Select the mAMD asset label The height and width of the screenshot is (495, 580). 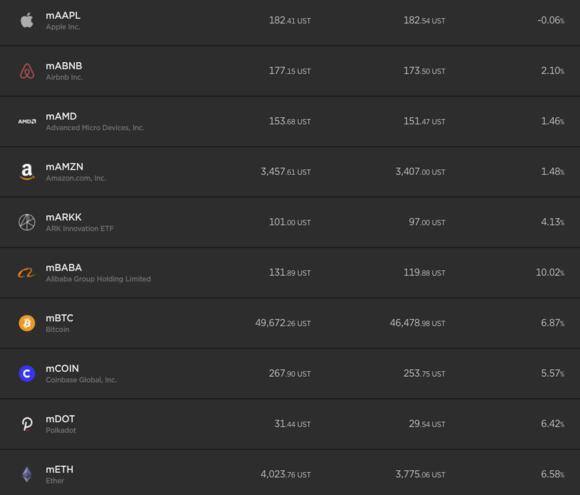(x=61, y=116)
